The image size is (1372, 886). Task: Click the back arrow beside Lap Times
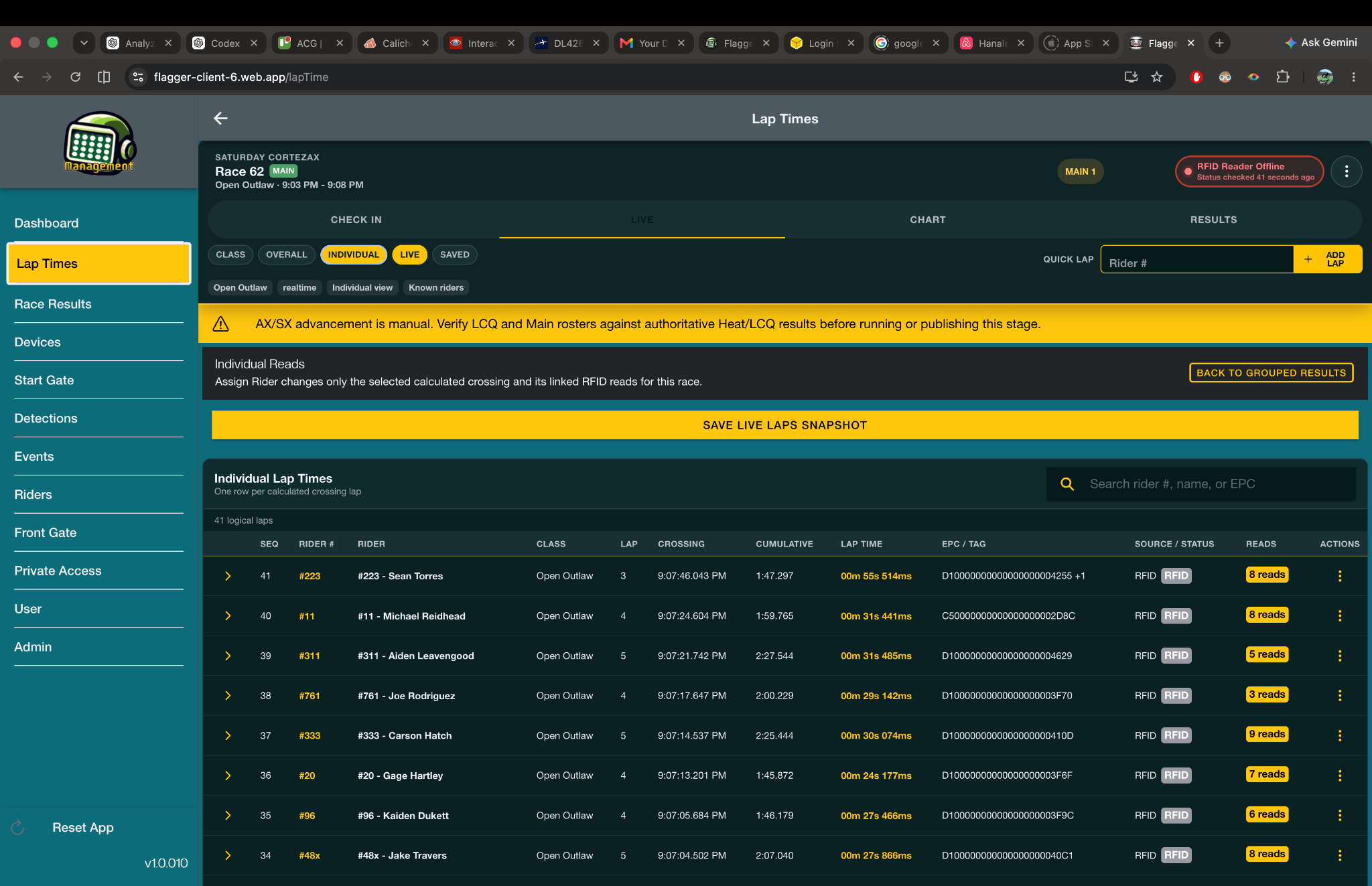pos(220,119)
